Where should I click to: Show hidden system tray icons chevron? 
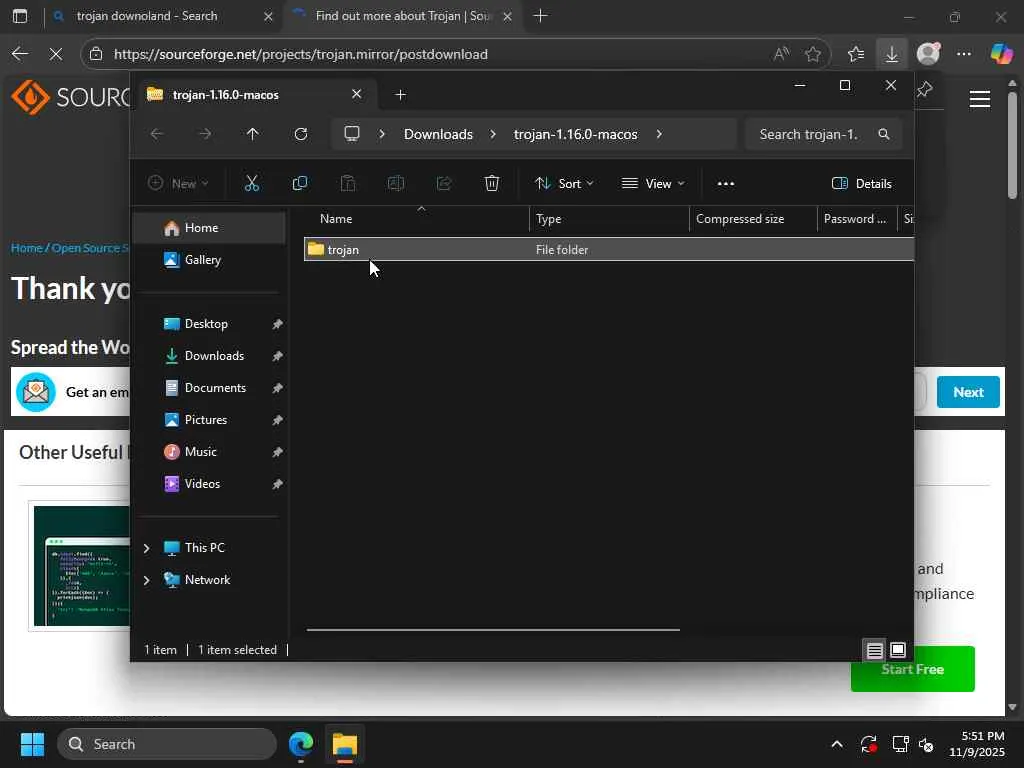837,744
